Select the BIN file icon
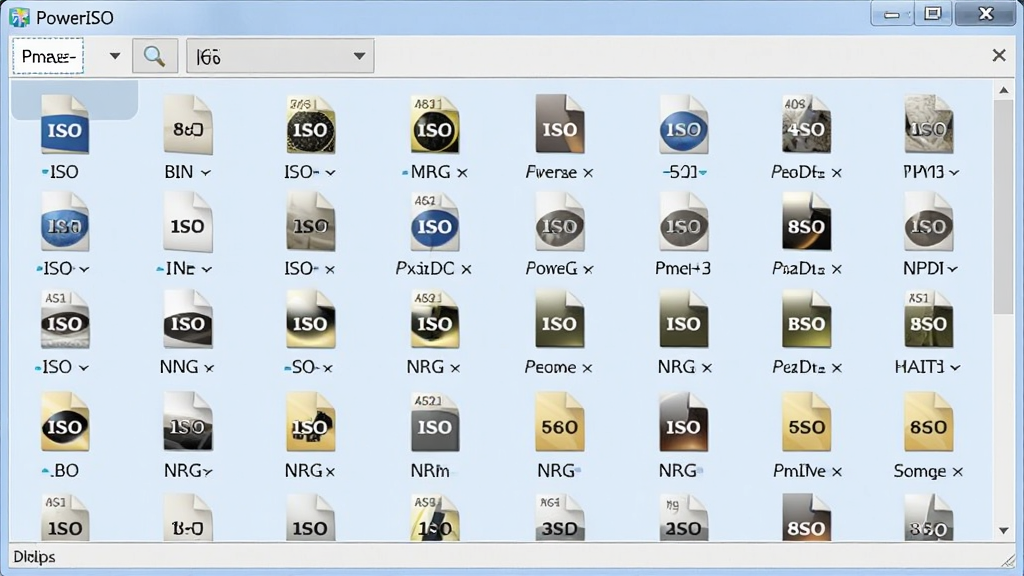The width and height of the screenshot is (1024, 576). click(188, 125)
